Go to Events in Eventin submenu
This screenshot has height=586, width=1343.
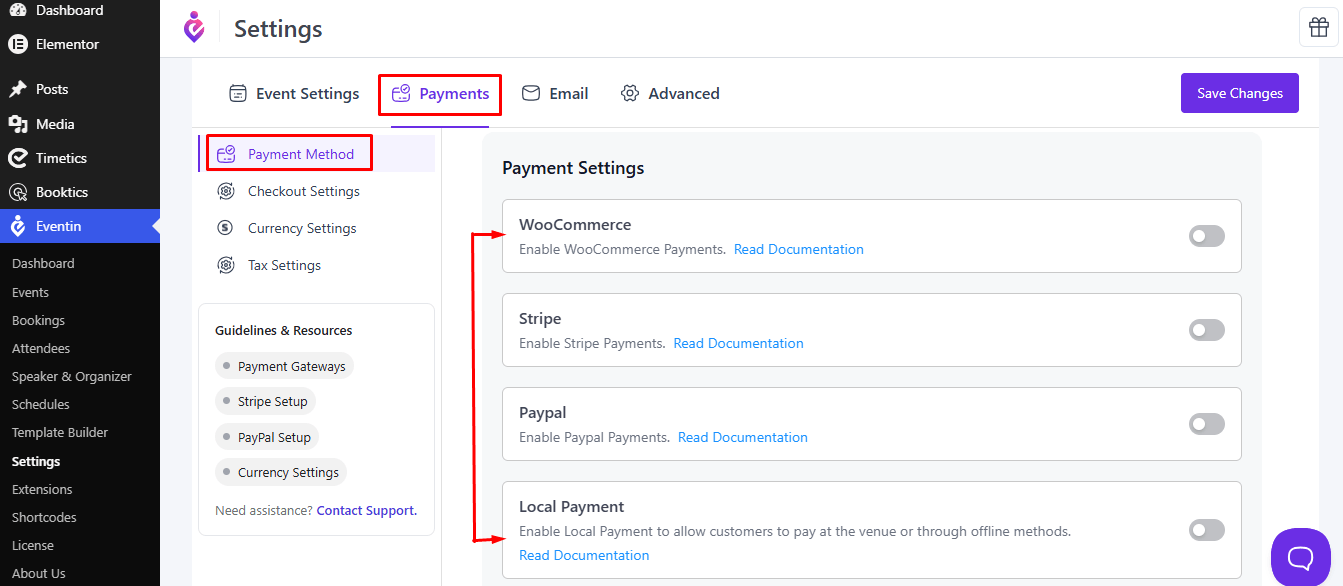[x=30, y=292]
